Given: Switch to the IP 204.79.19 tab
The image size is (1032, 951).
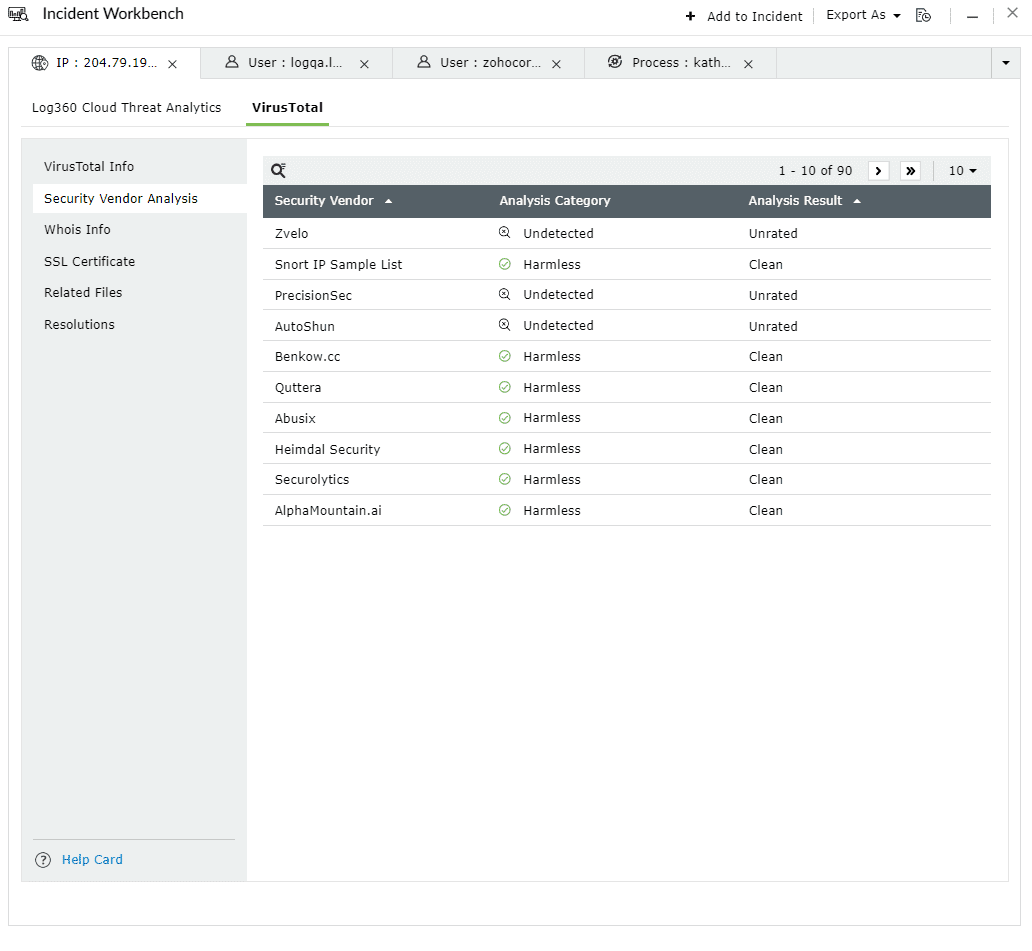Looking at the screenshot, I should (105, 63).
